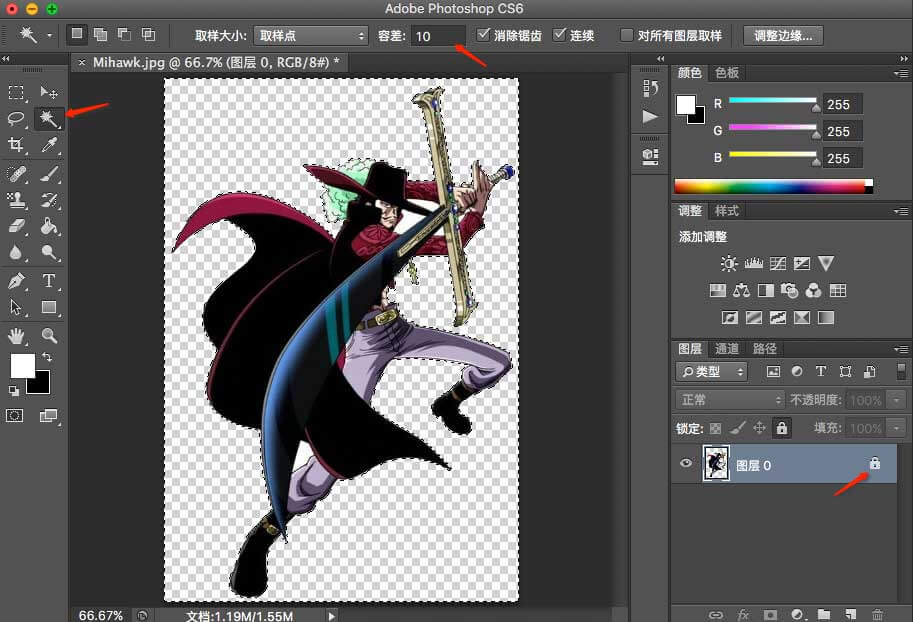Select the Spot Healing Brush tool

[x=16, y=174]
